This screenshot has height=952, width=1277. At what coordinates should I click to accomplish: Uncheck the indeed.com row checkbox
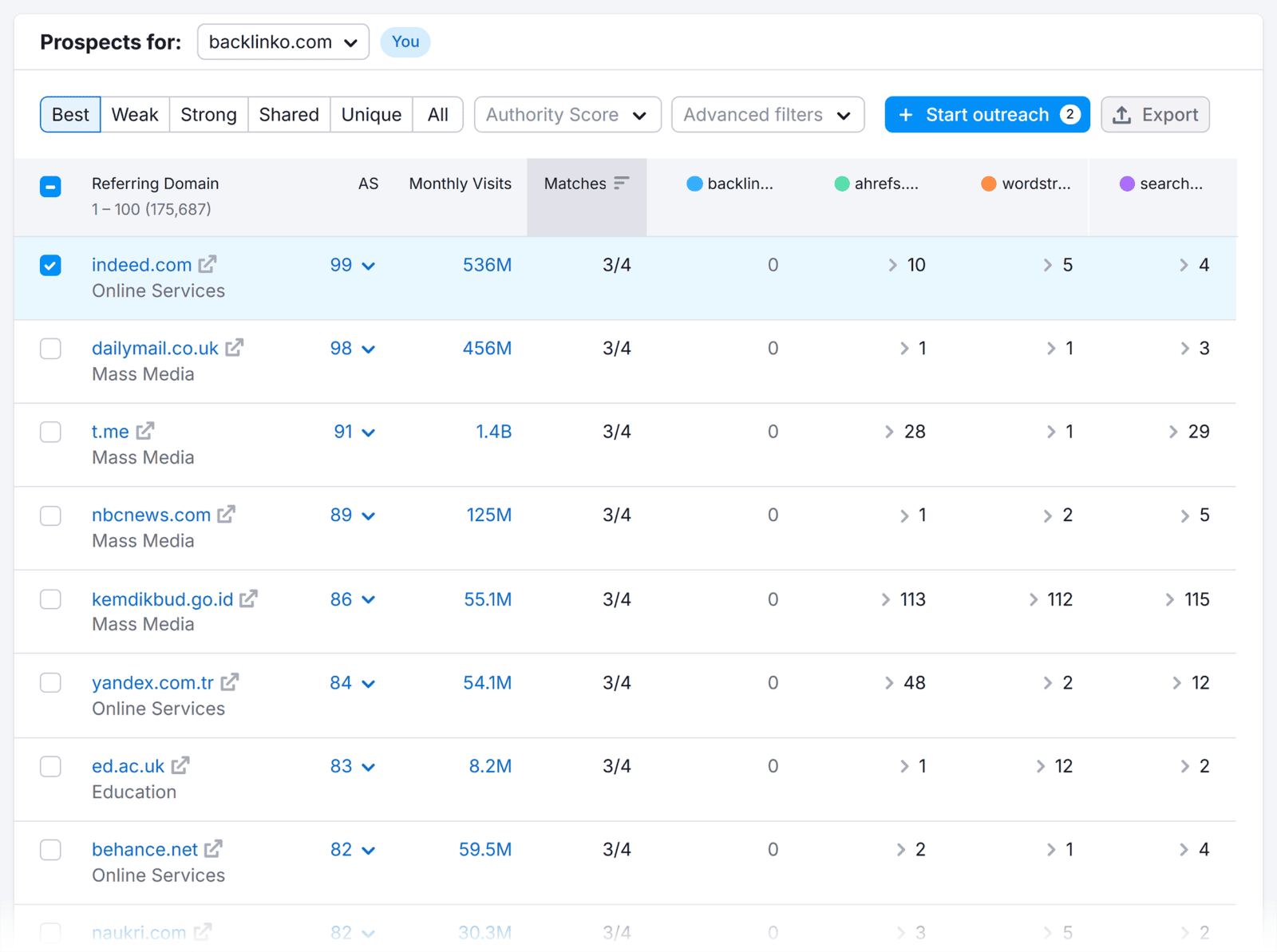pos(50,265)
